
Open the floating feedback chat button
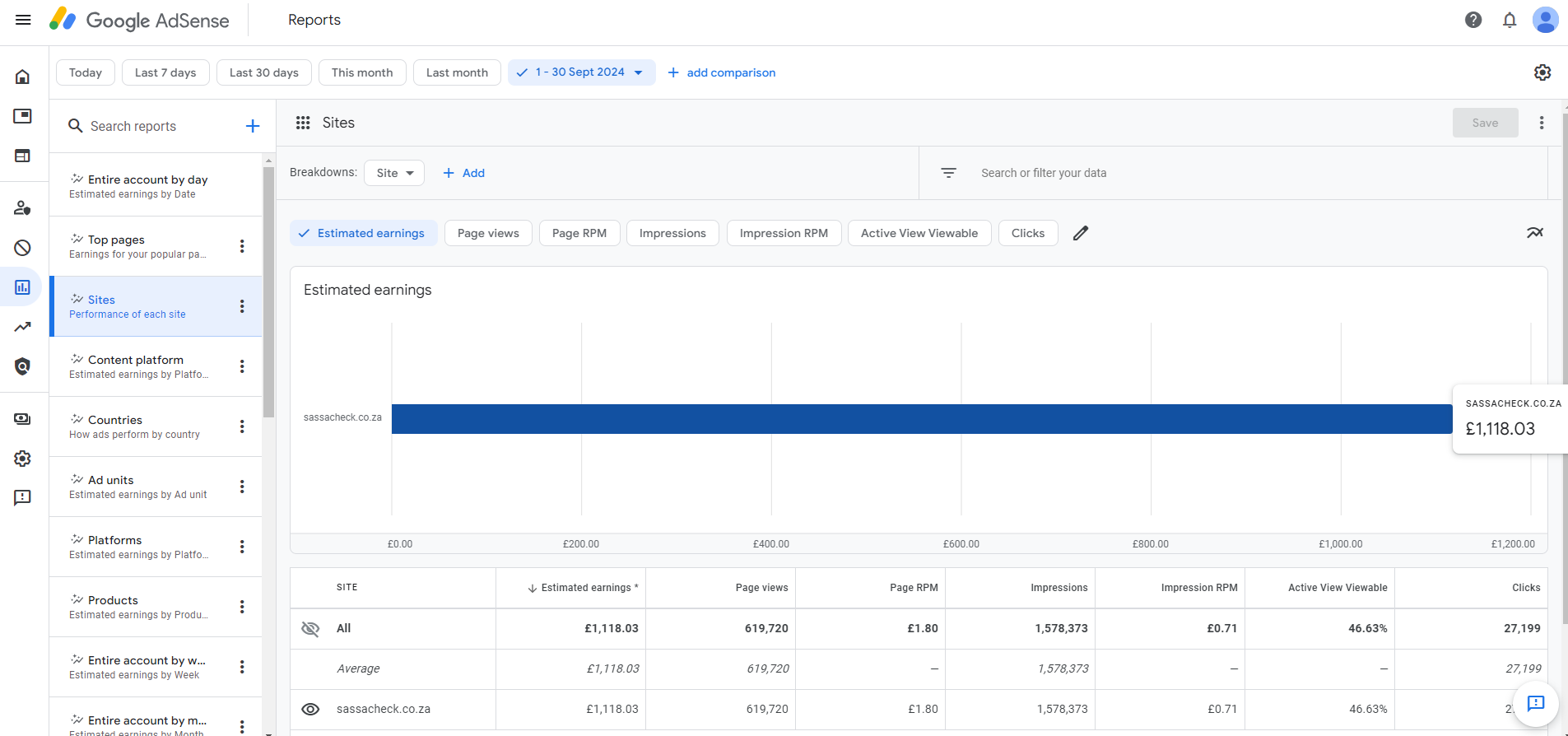pos(1536,703)
